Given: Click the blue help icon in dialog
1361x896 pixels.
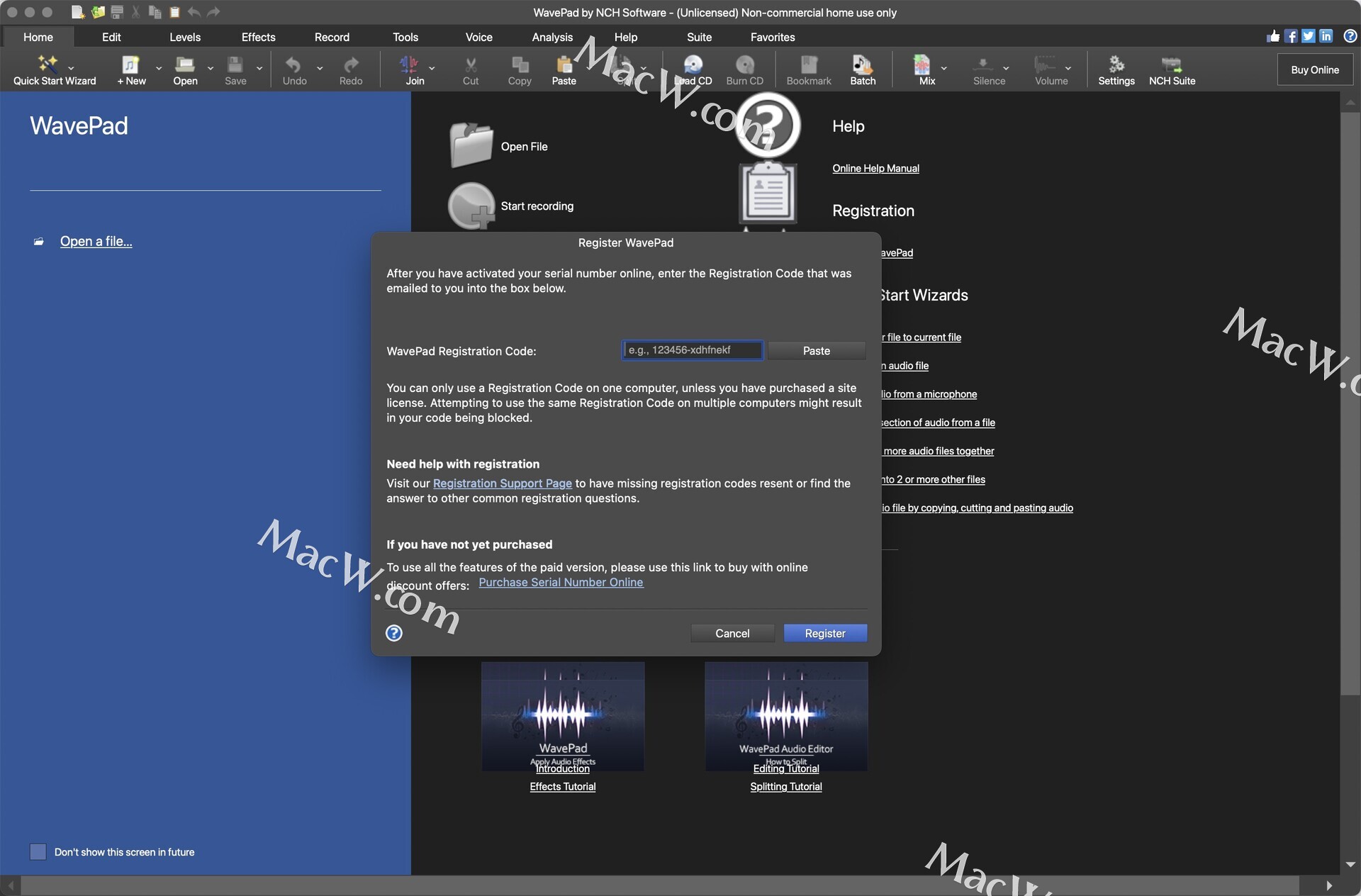Looking at the screenshot, I should [x=394, y=633].
